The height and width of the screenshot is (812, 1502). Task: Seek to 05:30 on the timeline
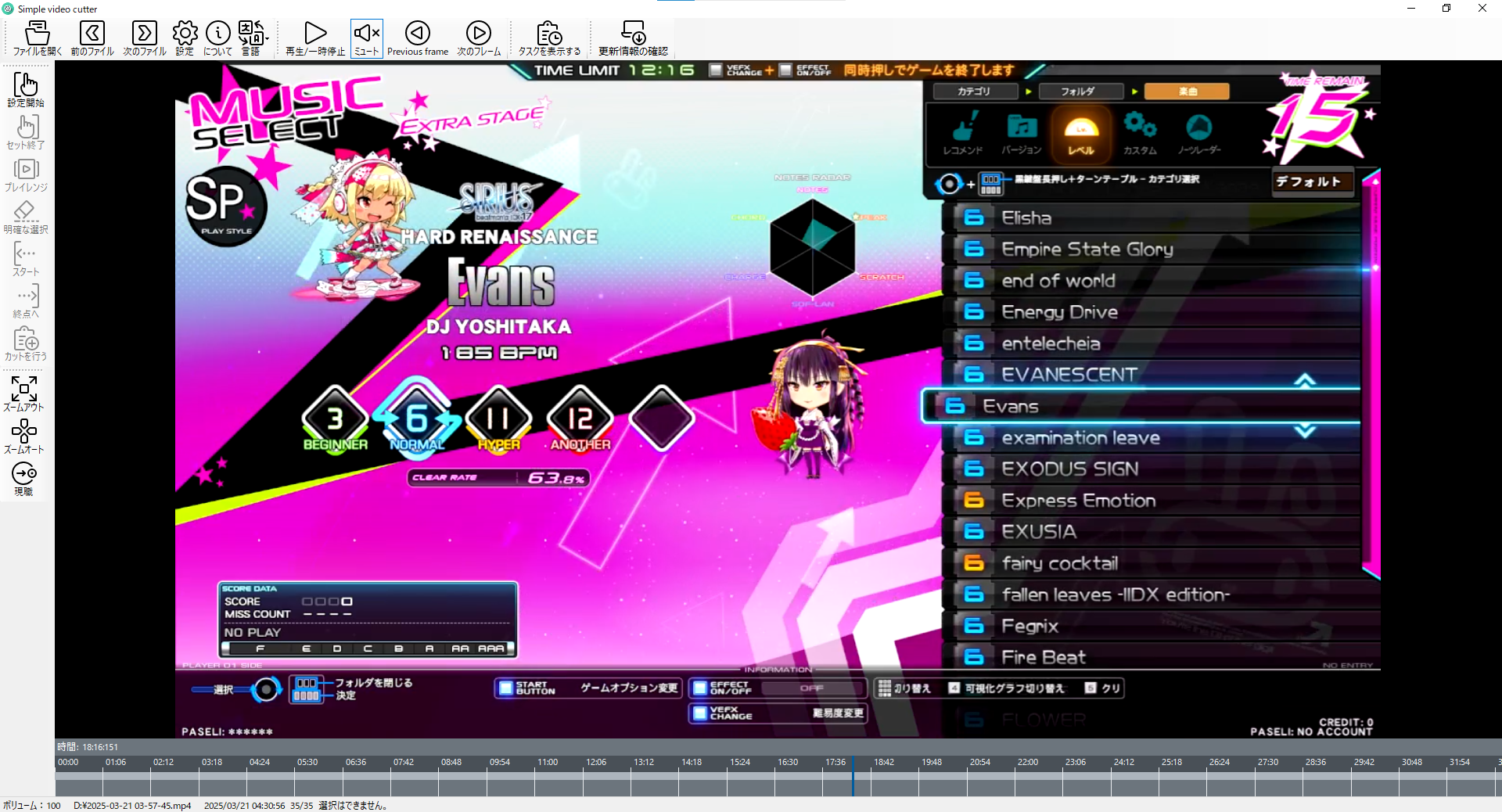[307, 762]
